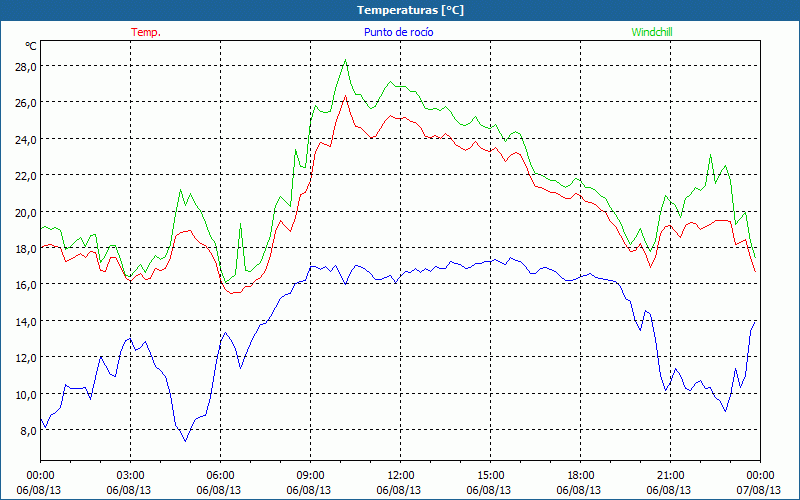Click the 24,0 y-axis value
This screenshot has width=800, height=500.
pyautogui.click(x=24, y=139)
